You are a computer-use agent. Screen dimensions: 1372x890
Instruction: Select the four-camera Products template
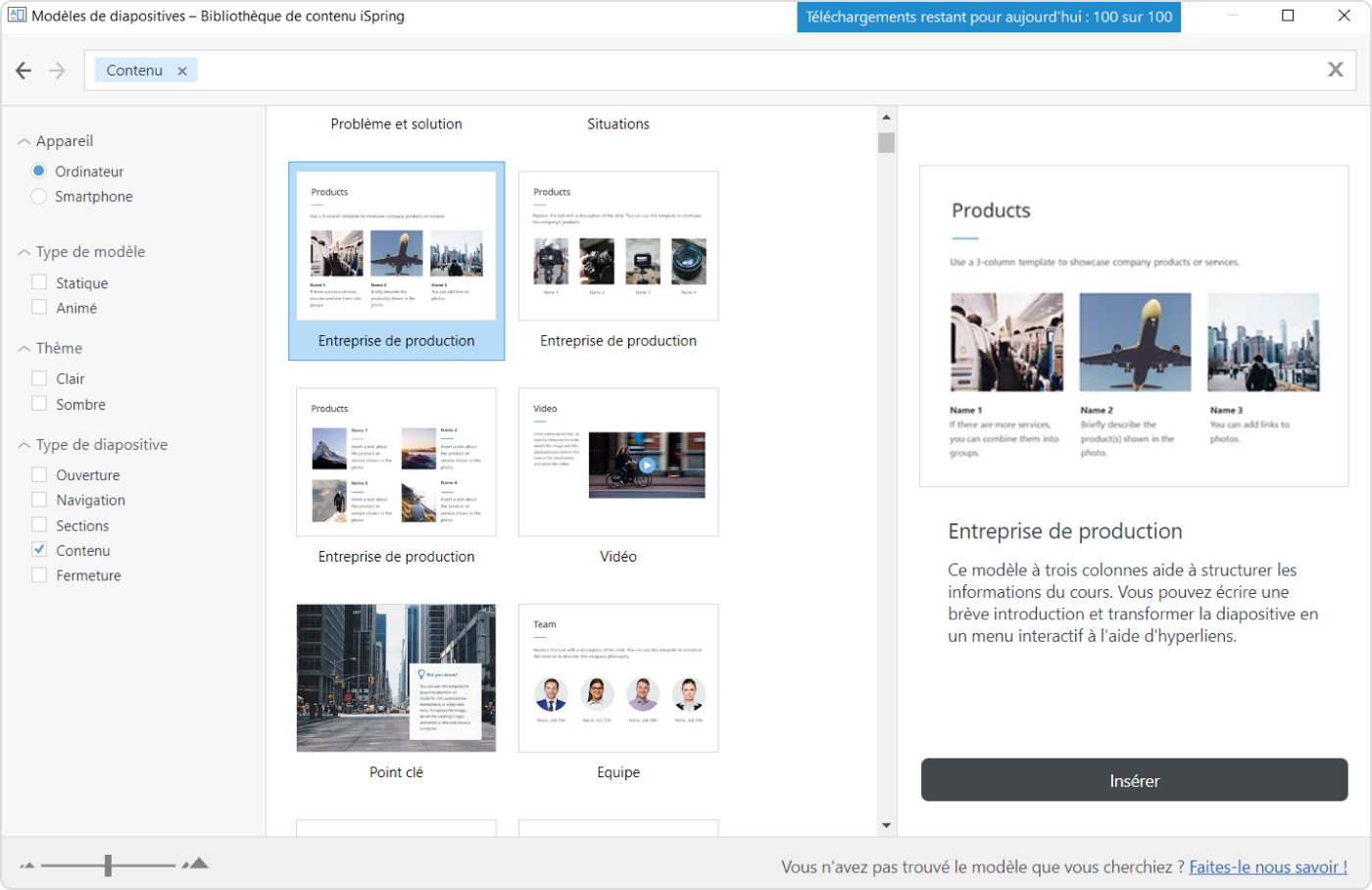[618, 246]
